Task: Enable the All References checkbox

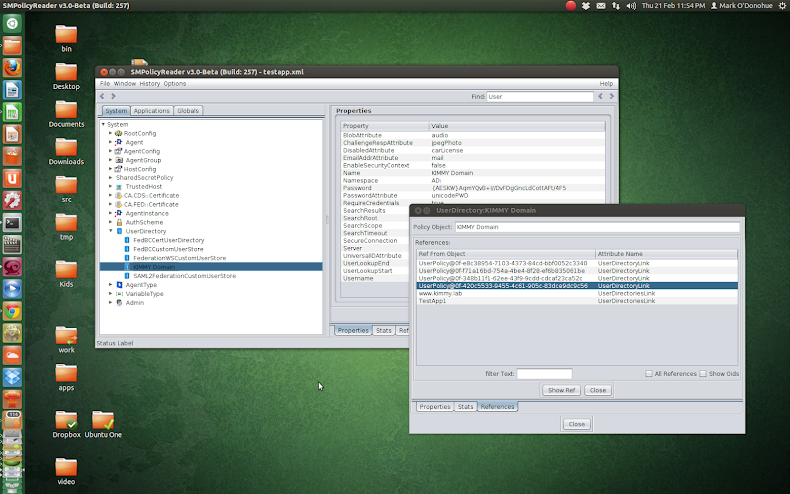Action: pyautogui.click(x=649, y=374)
